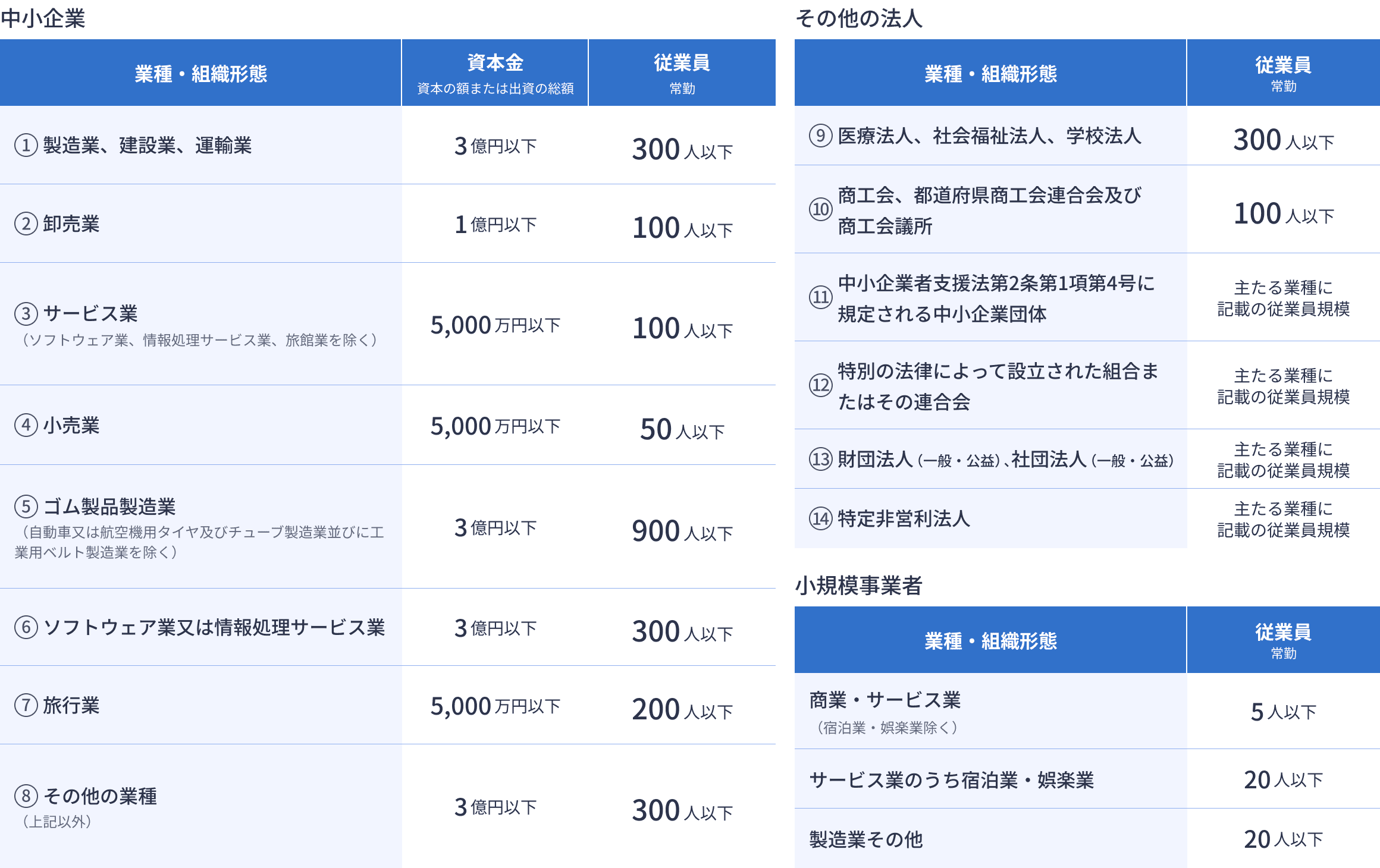The image size is (1380, 868).
Task: Select row ⑥ ソフトウェア業又は情報処理サービス業
Action: click(x=200, y=627)
